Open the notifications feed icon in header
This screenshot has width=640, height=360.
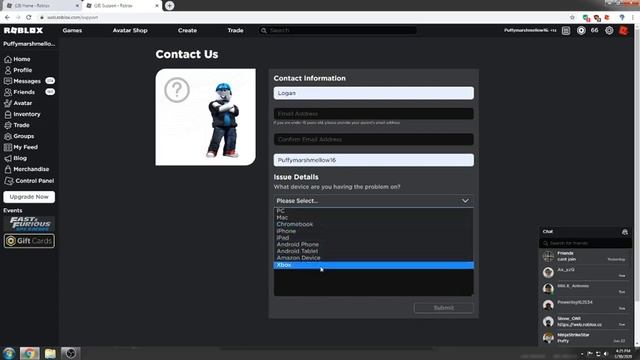pos(566,31)
